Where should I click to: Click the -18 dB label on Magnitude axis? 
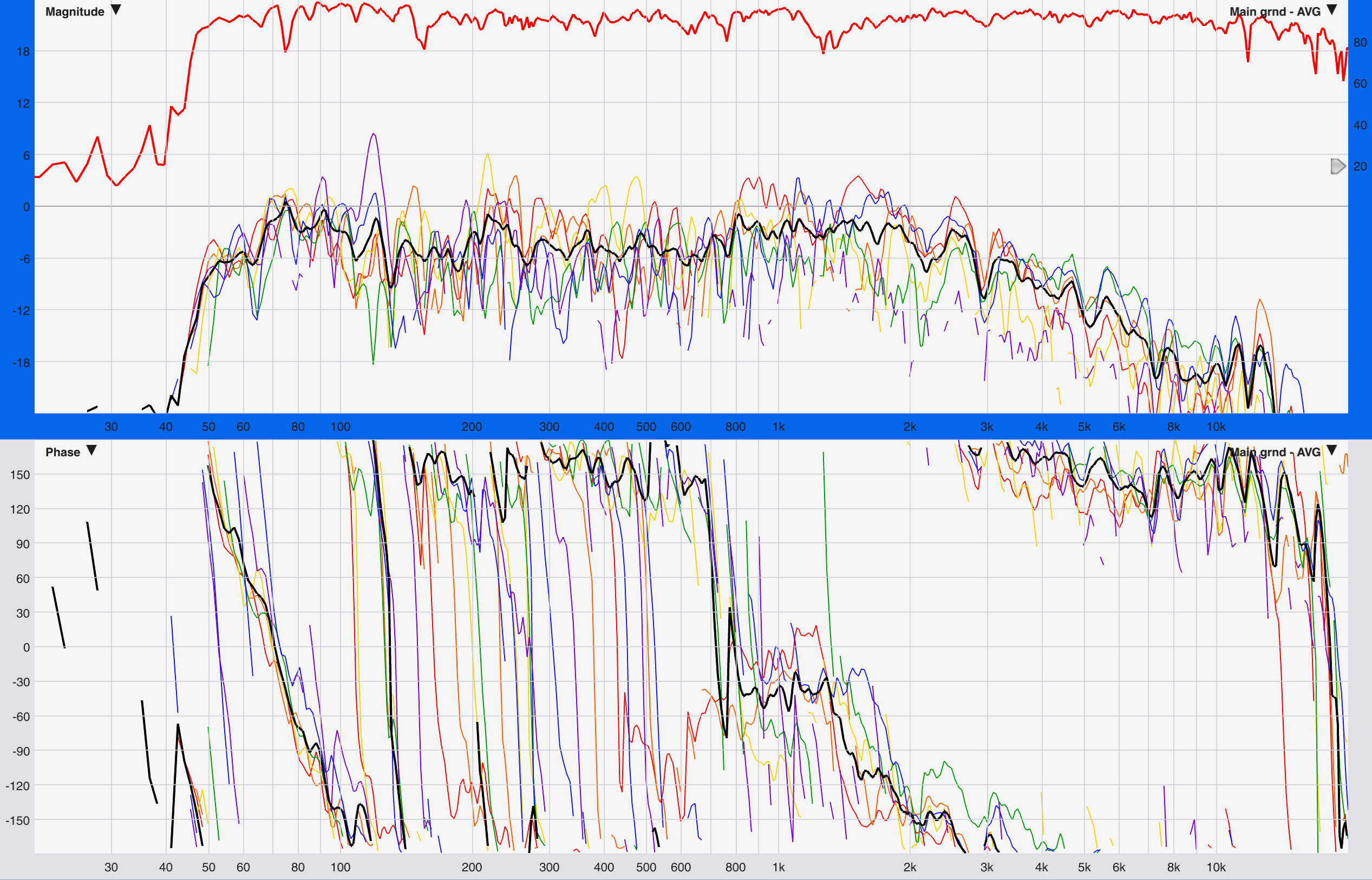click(21, 363)
